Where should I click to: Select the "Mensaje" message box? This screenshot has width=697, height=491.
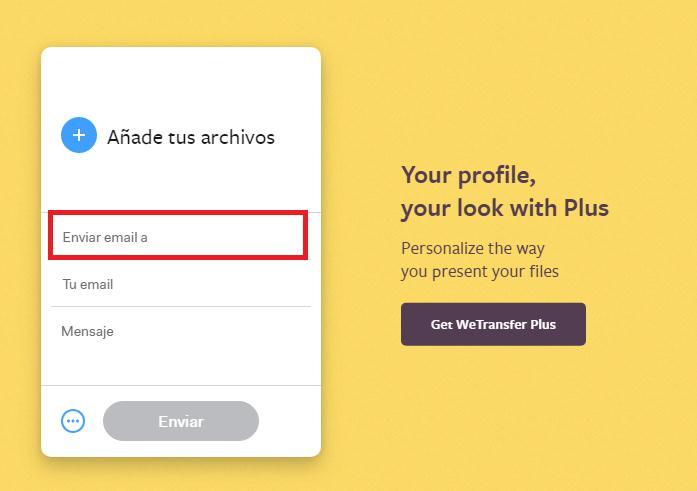(x=180, y=332)
